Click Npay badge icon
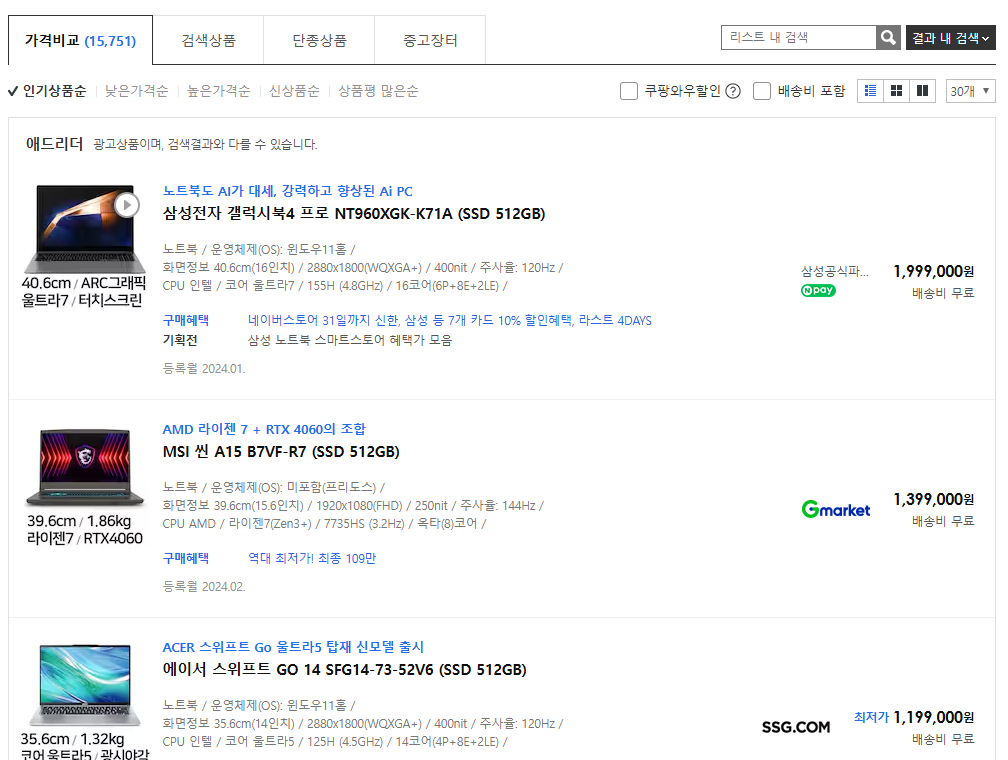This screenshot has width=1008, height=760. [x=818, y=290]
